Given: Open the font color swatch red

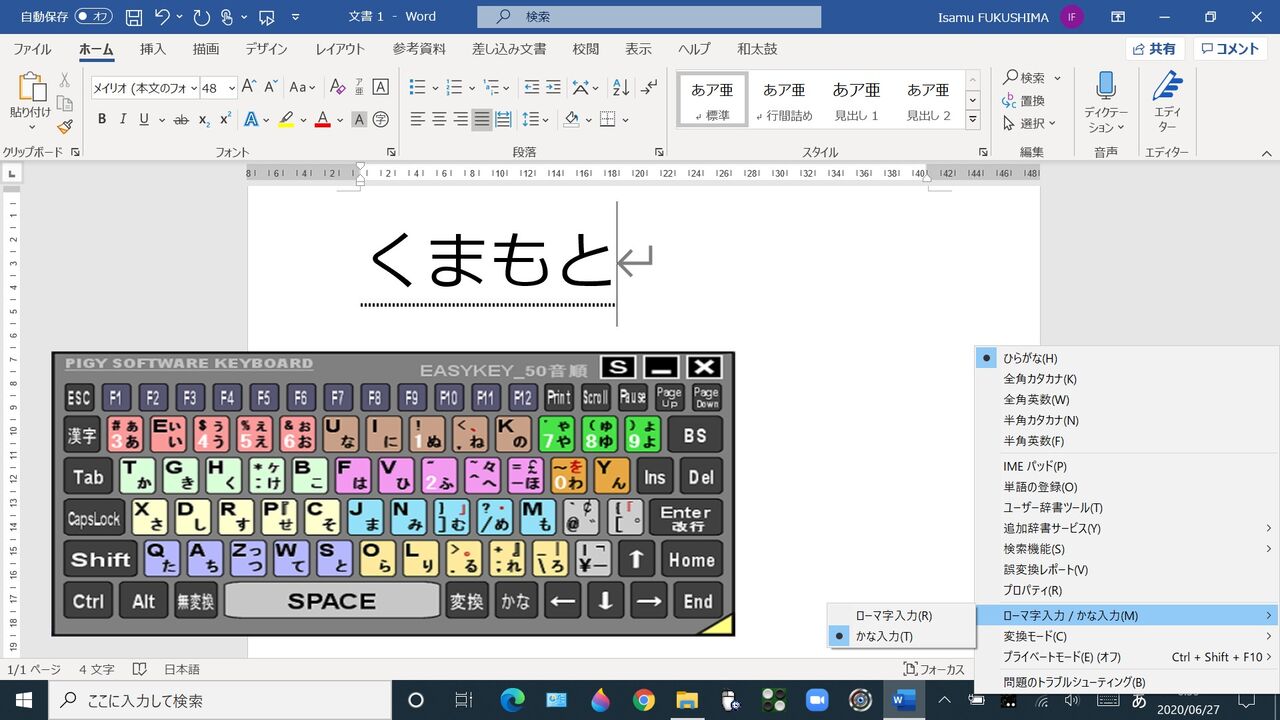Looking at the screenshot, I should (322, 119).
